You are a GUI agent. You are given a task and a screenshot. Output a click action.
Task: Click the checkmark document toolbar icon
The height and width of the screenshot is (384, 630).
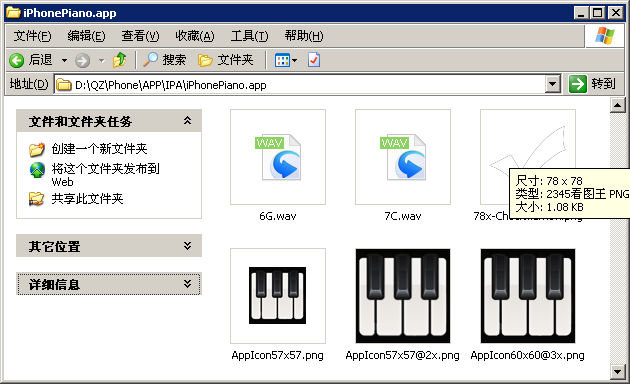314,60
